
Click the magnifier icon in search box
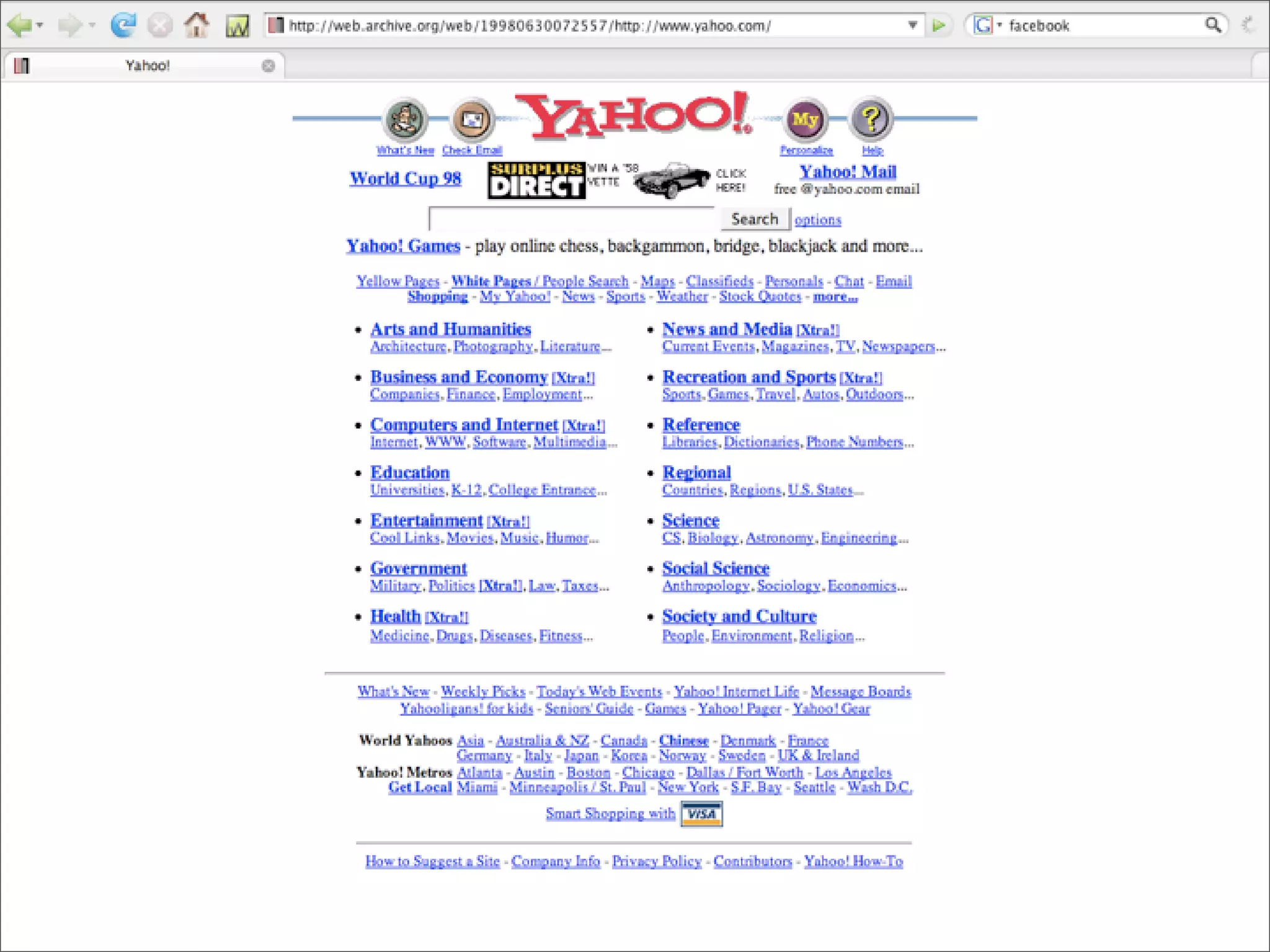(x=1213, y=25)
